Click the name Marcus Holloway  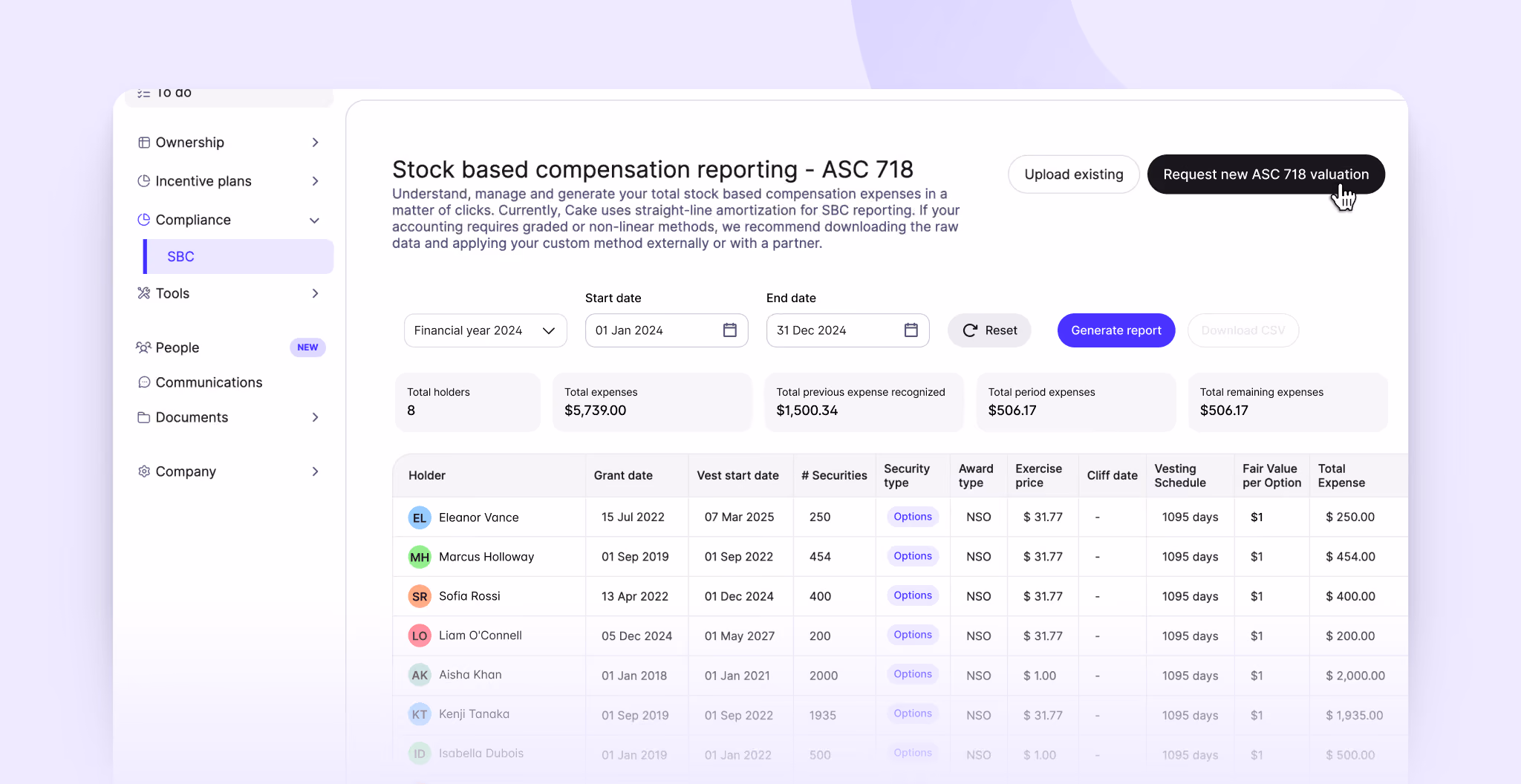coord(486,557)
